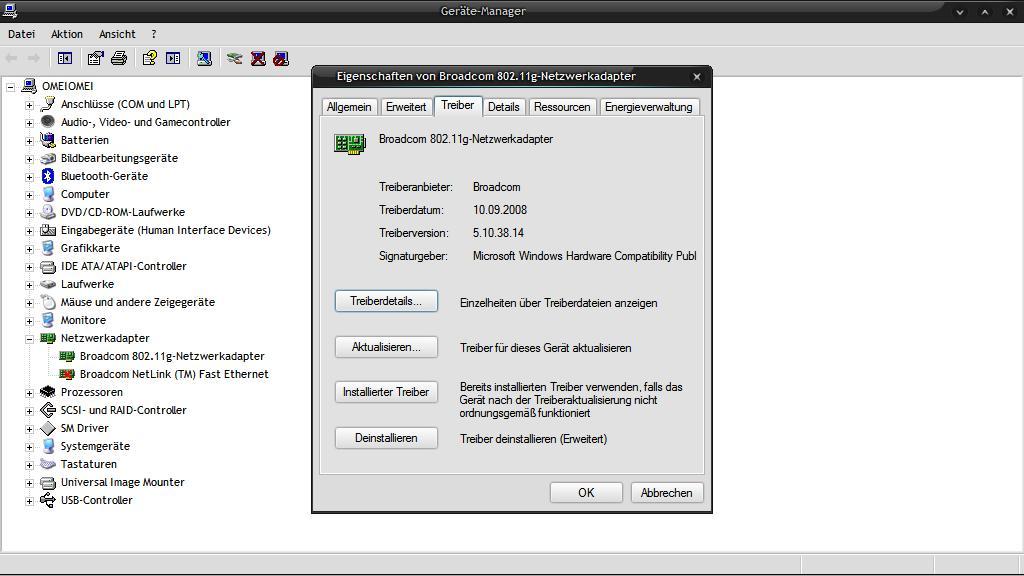1024x576 pixels.
Task: Switch to the Details tab
Action: [x=504, y=107]
